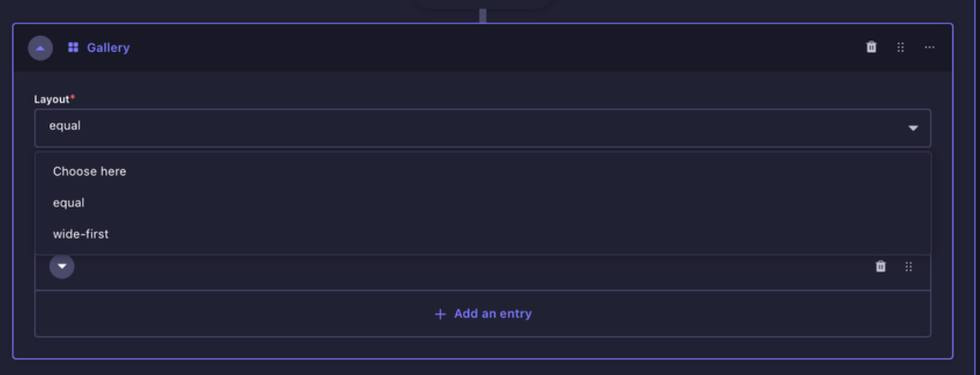Image resolution: width=980 pixels, height=375 pixels.
Task: Click the Gallery grid icon
Action: 73,48
